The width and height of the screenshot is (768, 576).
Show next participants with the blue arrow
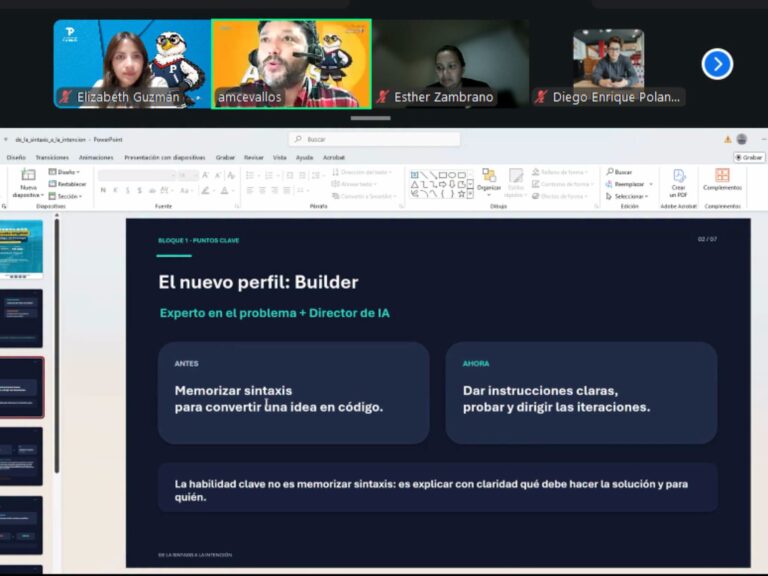tap(717, 64)
